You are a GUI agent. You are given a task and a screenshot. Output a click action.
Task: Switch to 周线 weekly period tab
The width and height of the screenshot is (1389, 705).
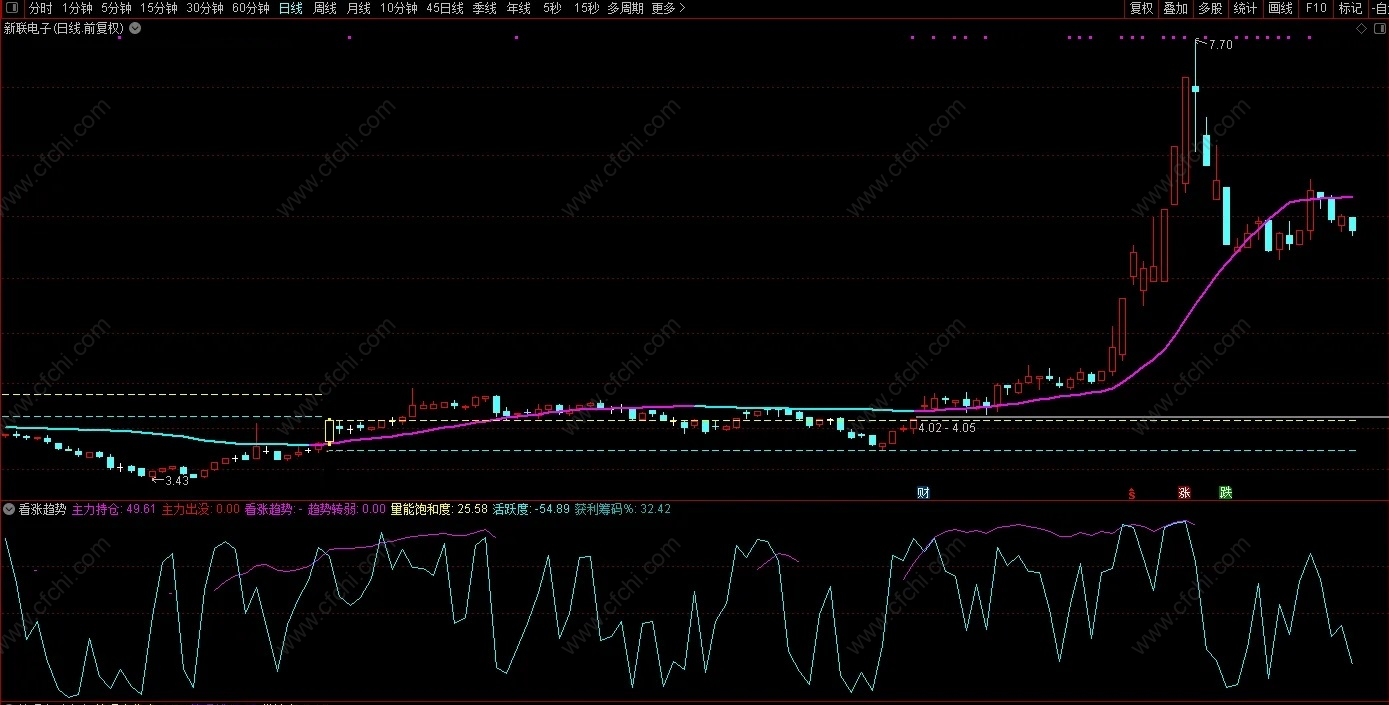(x=325, y=8)
